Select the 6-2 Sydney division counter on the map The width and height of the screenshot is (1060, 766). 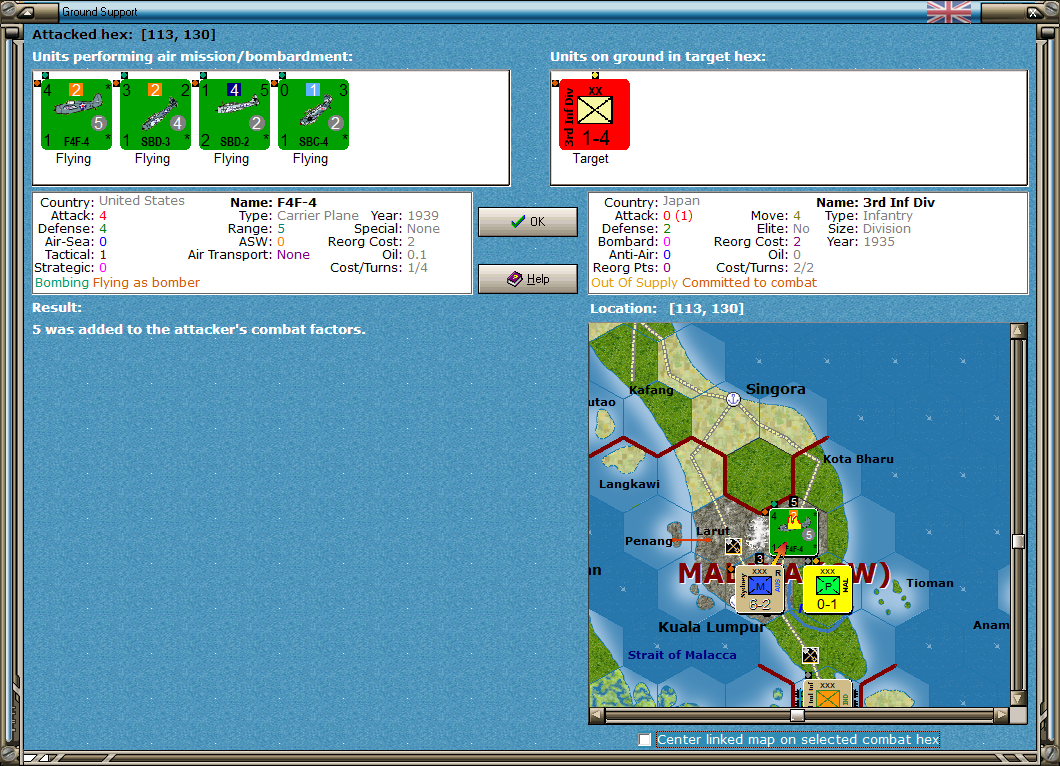(x=760, y=590)
